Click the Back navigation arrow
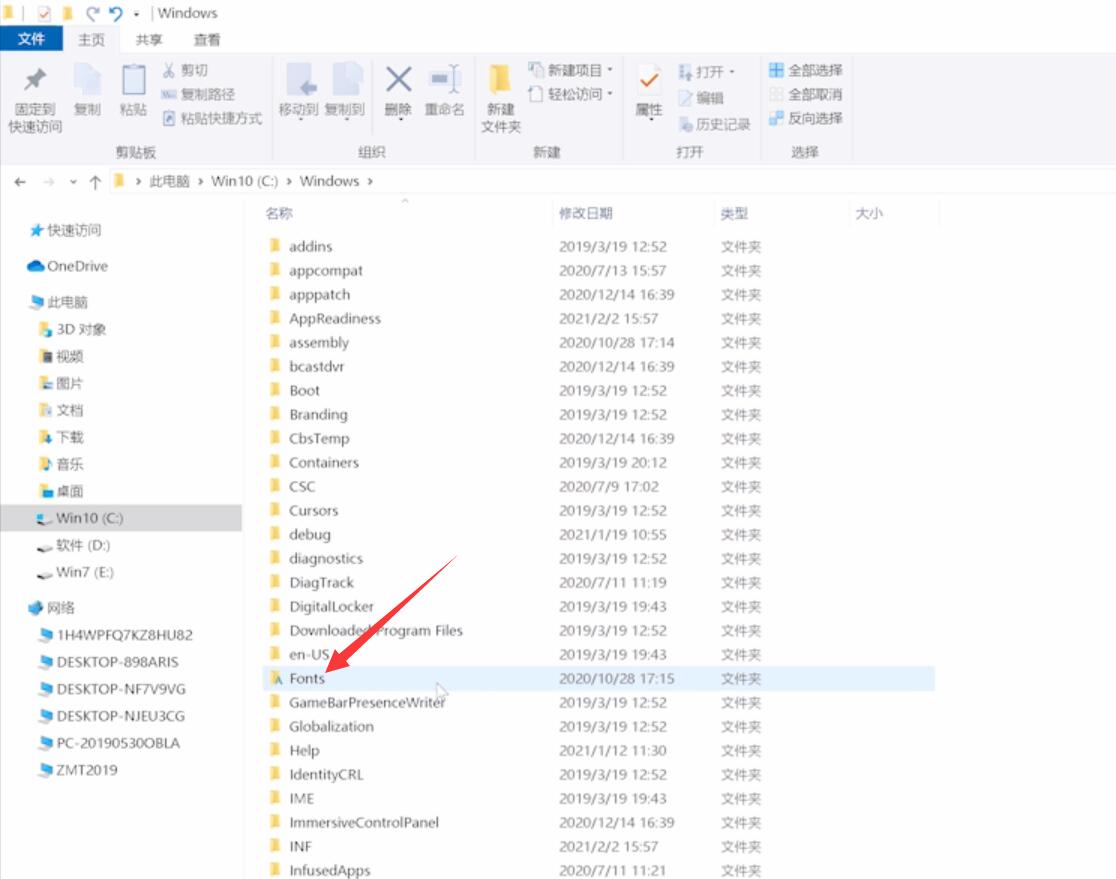Screen dimensions: 1116x879 click(20, 182)
